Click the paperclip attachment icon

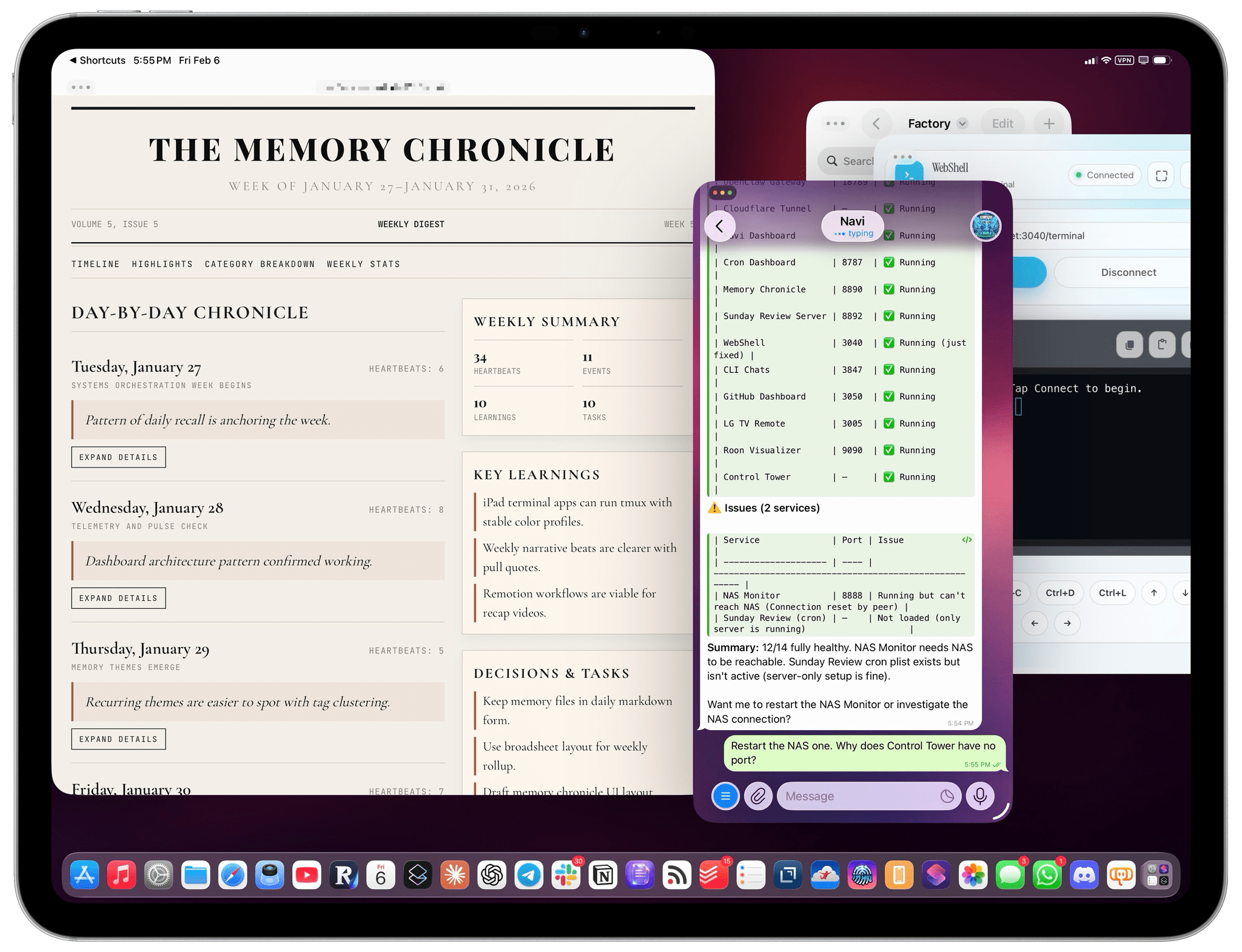[x=758, y=796]
